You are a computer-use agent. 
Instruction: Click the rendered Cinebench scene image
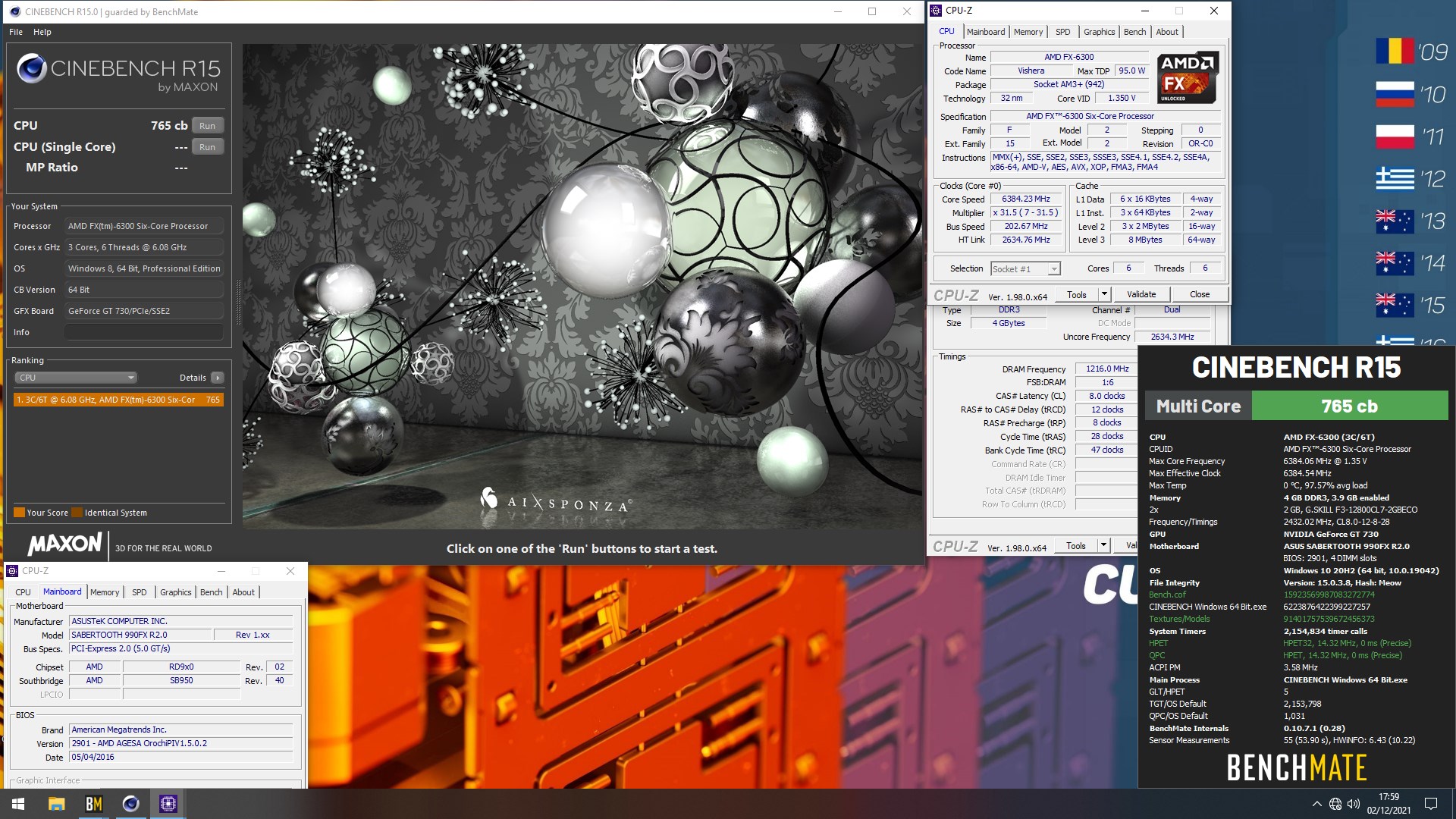click(x=582, y=287)
